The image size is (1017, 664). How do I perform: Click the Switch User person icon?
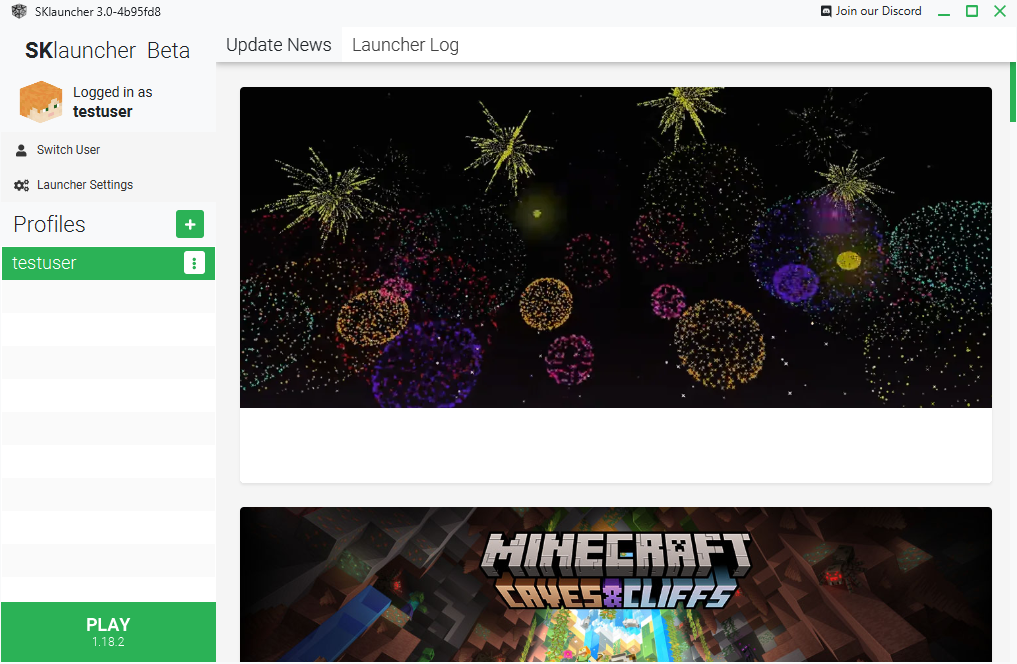[x=21, y=150]
